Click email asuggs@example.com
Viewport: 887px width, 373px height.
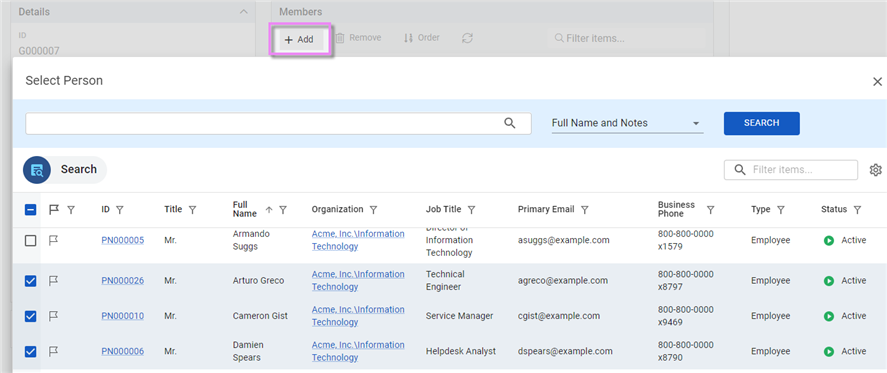[x=563, y=240]
